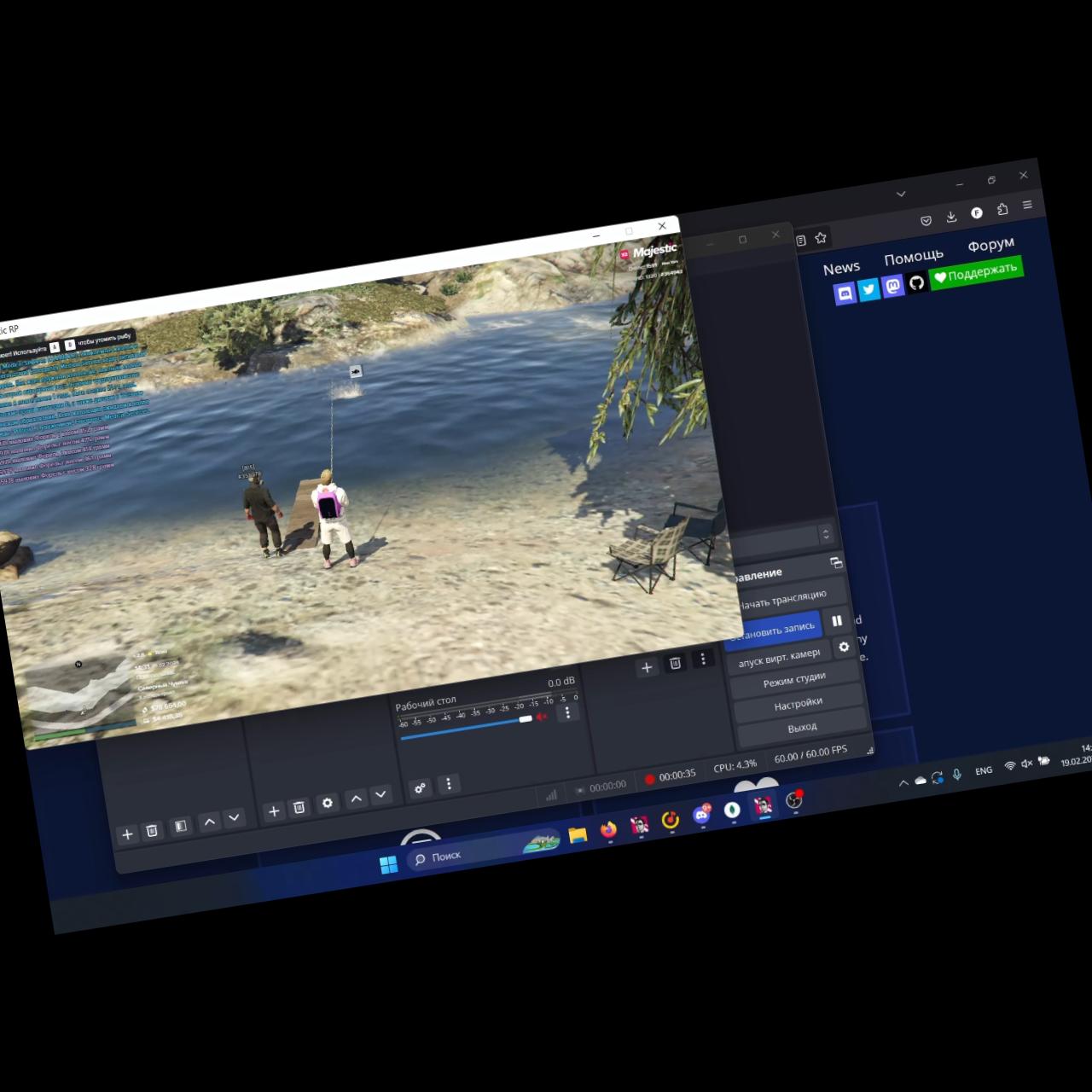The width and height of the screenshot is (1092, 1092).
Task: Change transition duration spinner arrows
Action: [825, 535]
